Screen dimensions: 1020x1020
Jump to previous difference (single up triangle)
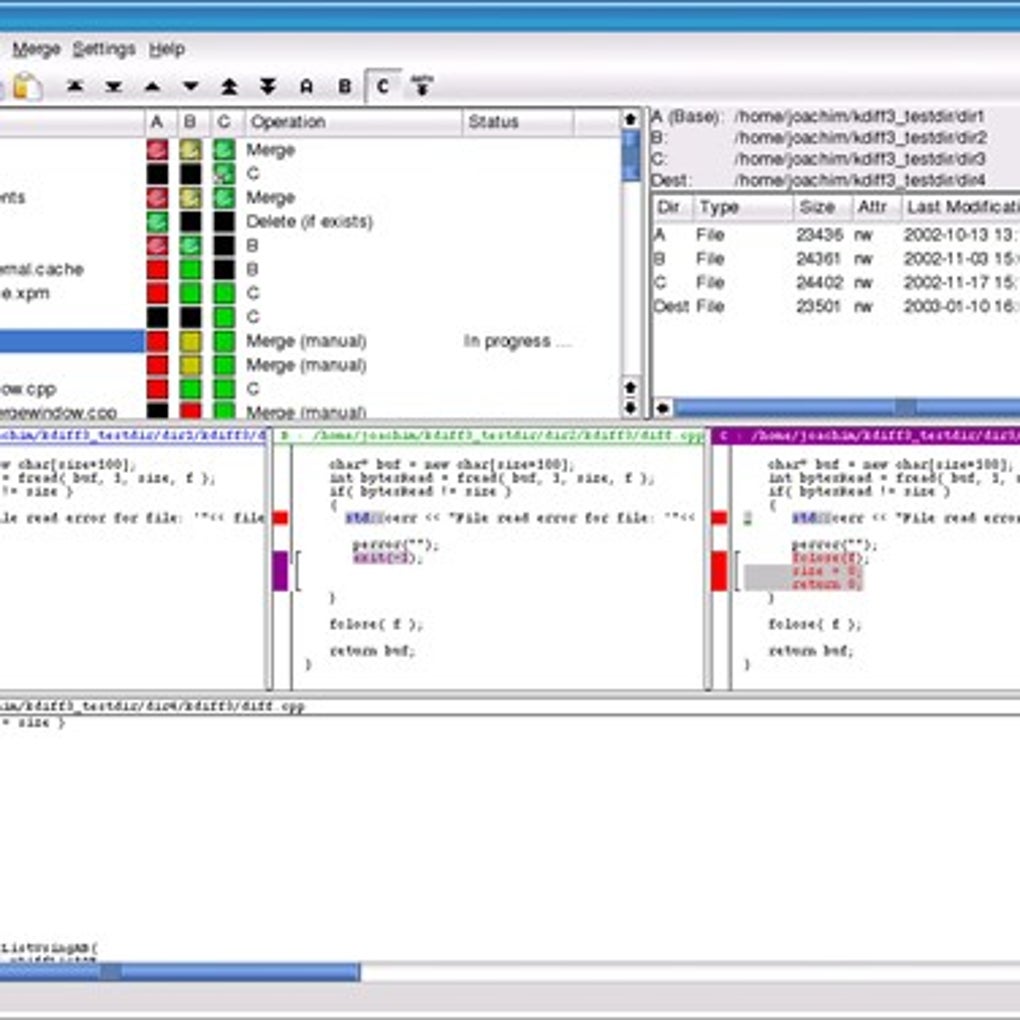[152, 86]
